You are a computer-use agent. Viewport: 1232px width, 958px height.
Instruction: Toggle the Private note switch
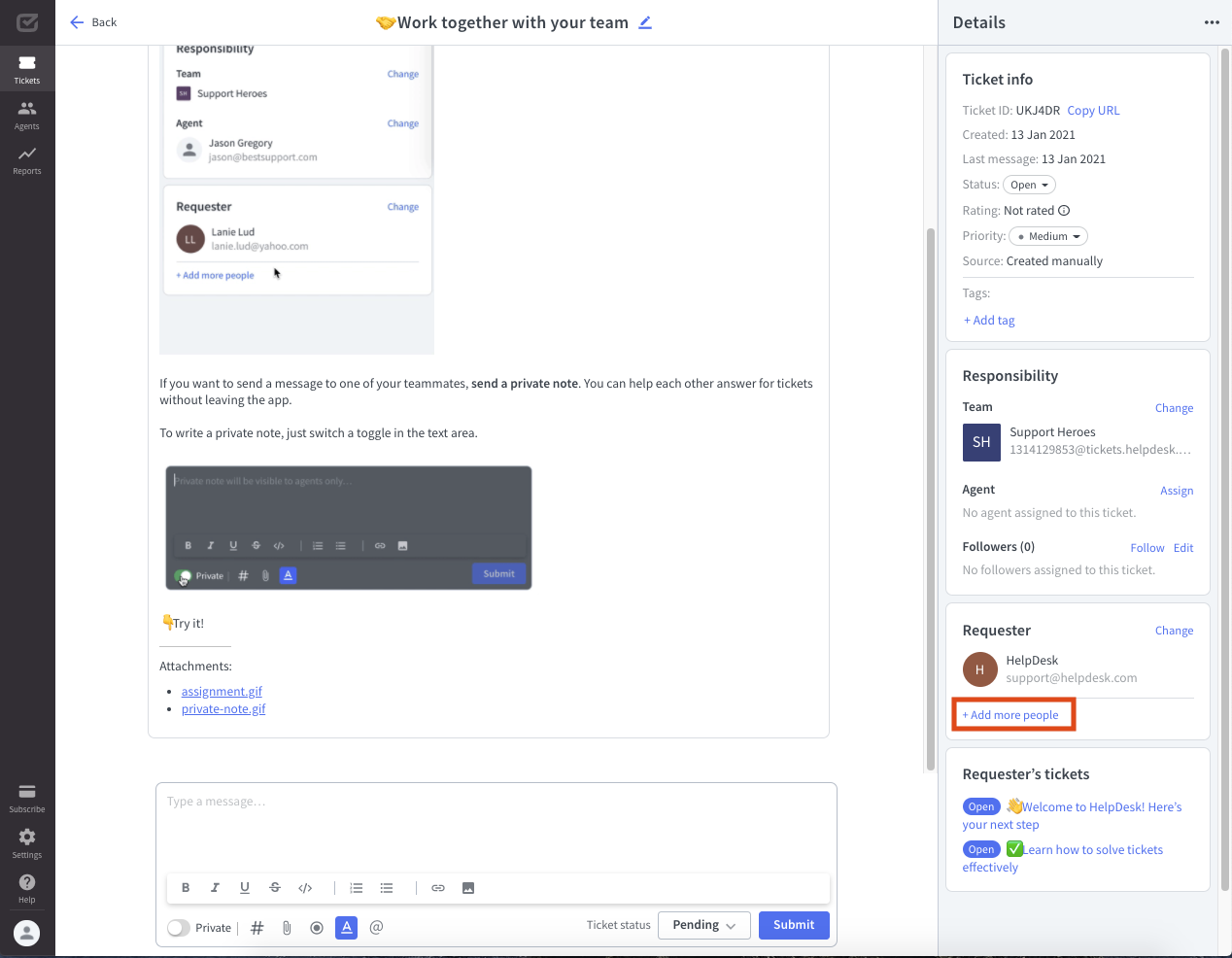(179, 928)
